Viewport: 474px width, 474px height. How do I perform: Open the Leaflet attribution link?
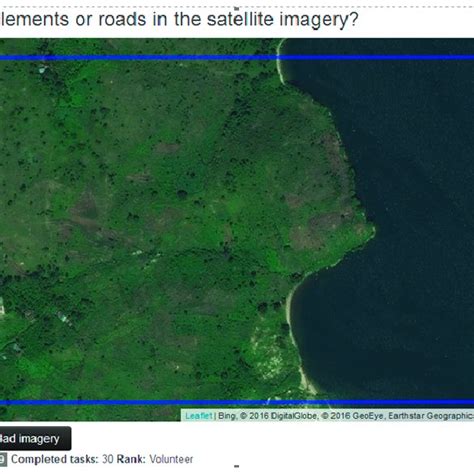tap(198, 416)
